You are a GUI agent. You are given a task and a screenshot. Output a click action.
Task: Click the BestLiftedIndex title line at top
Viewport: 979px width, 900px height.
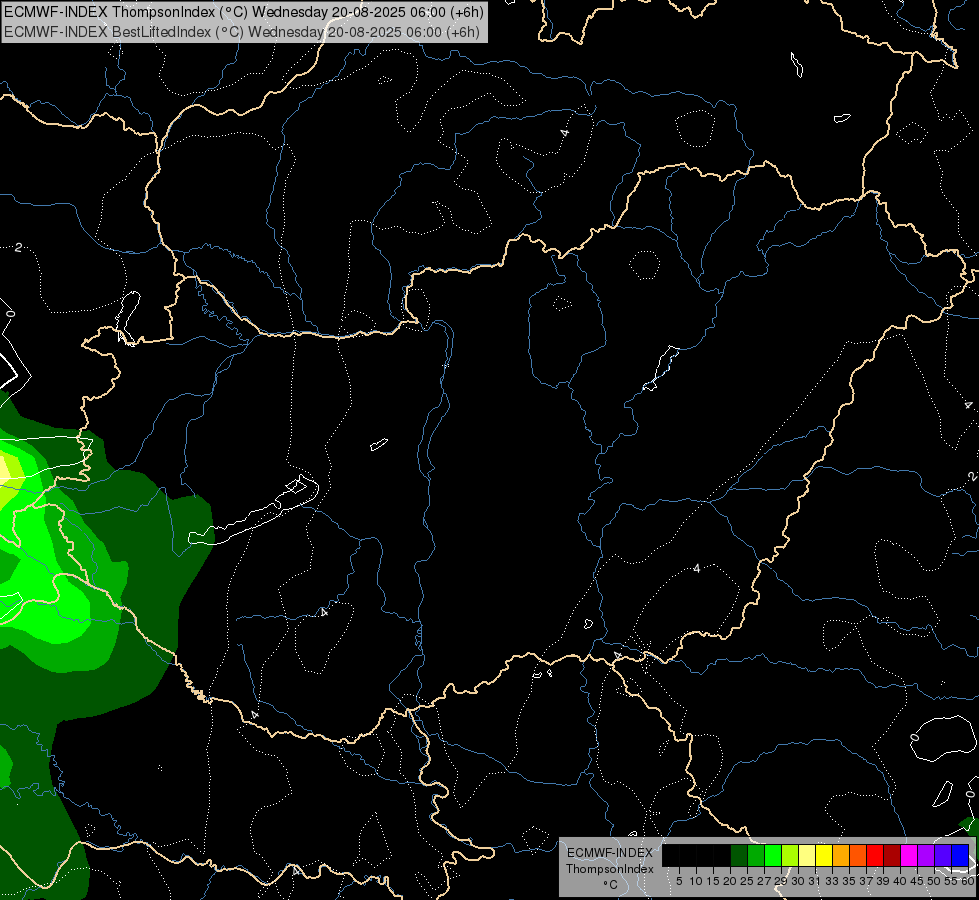tap(242, 31)
